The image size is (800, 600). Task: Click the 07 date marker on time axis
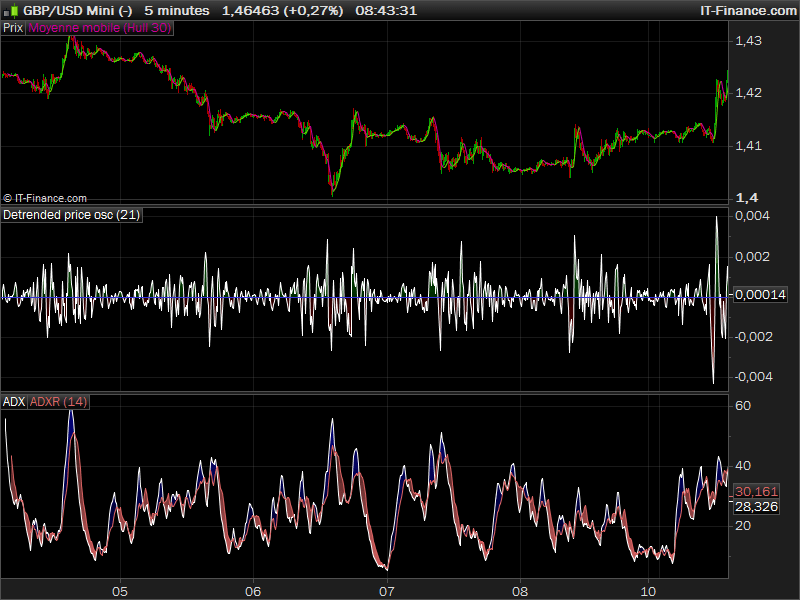pos(387,591)
